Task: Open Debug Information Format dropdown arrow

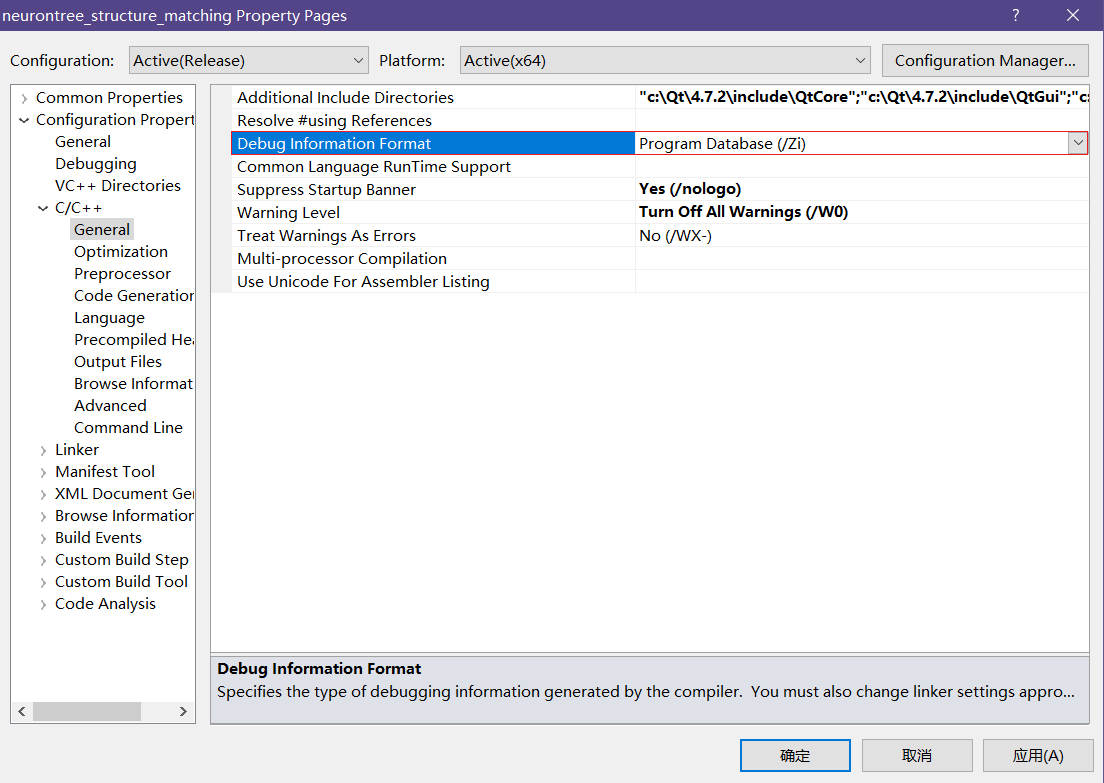Action: (x=1077, y=143)
